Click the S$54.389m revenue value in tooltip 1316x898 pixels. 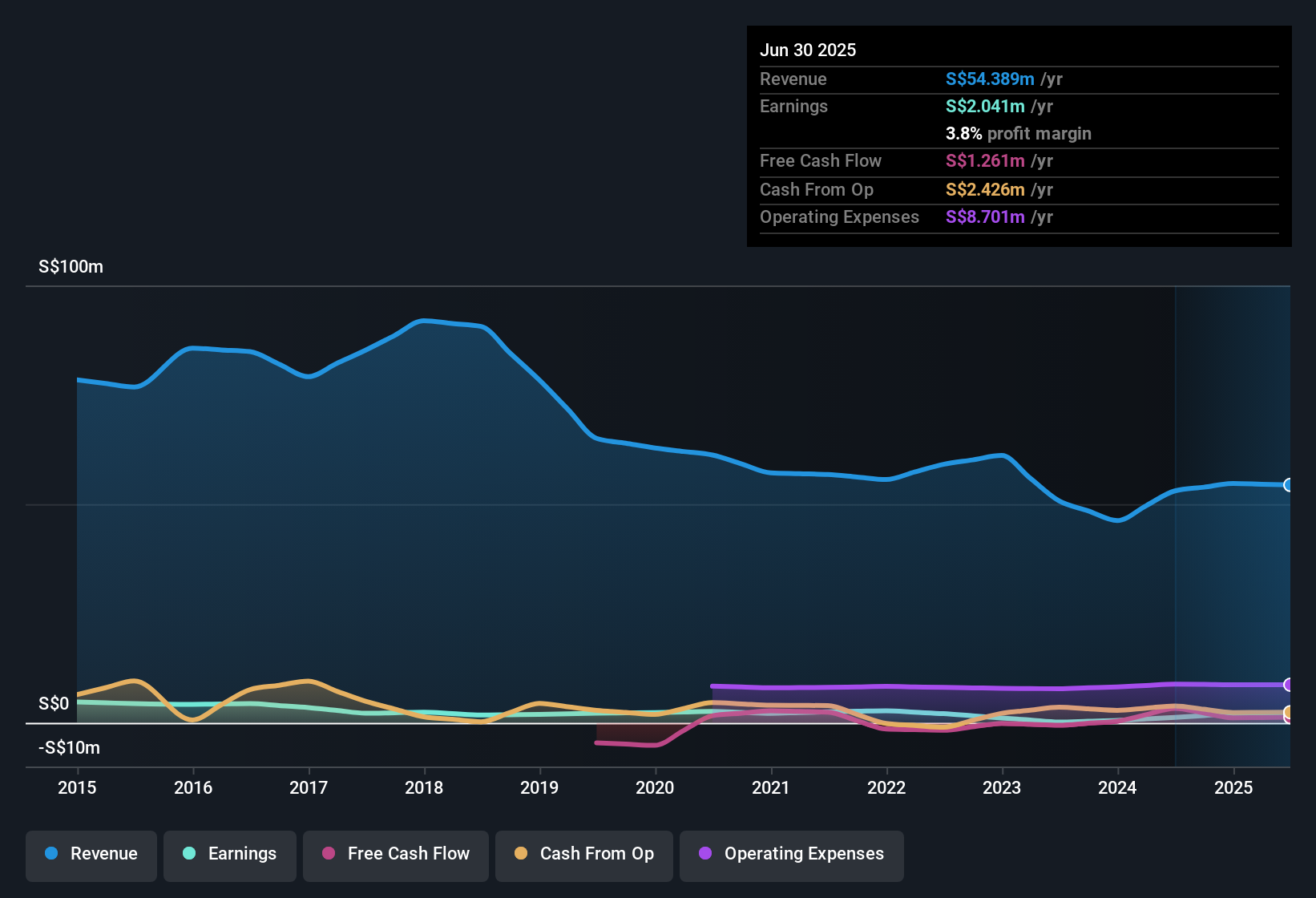(x=990, y=79)
